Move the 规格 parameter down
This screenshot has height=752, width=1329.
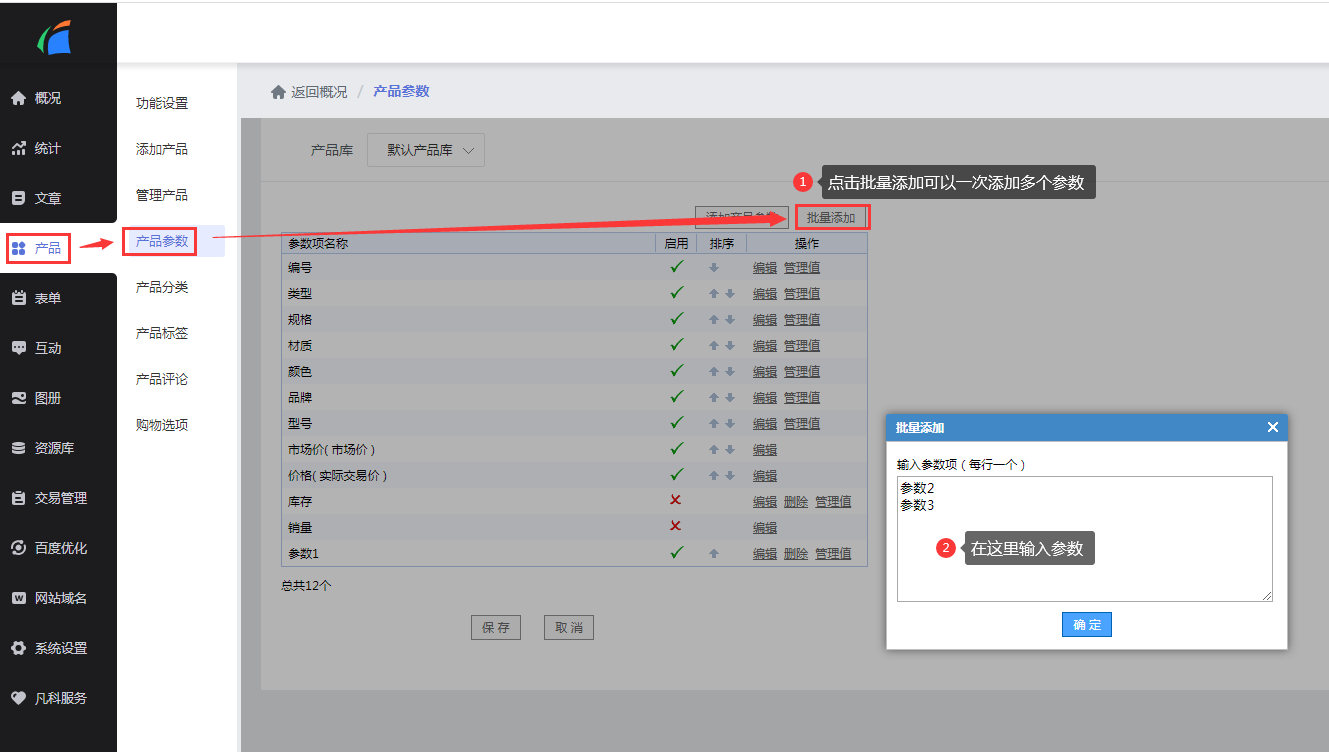point(730,320)
